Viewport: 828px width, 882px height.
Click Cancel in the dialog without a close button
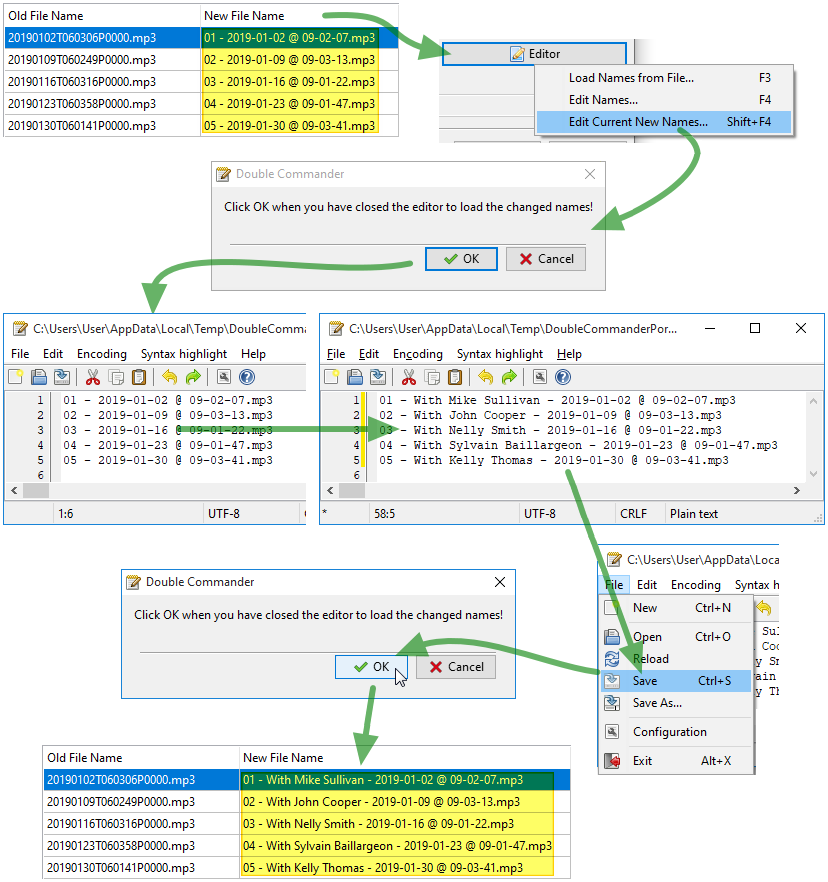[x=546, y=259]
